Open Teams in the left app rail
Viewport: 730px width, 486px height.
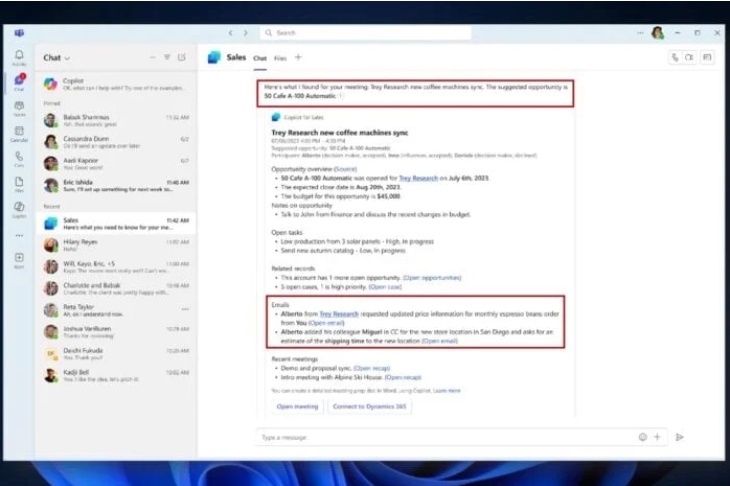click(x=19, y=108)
